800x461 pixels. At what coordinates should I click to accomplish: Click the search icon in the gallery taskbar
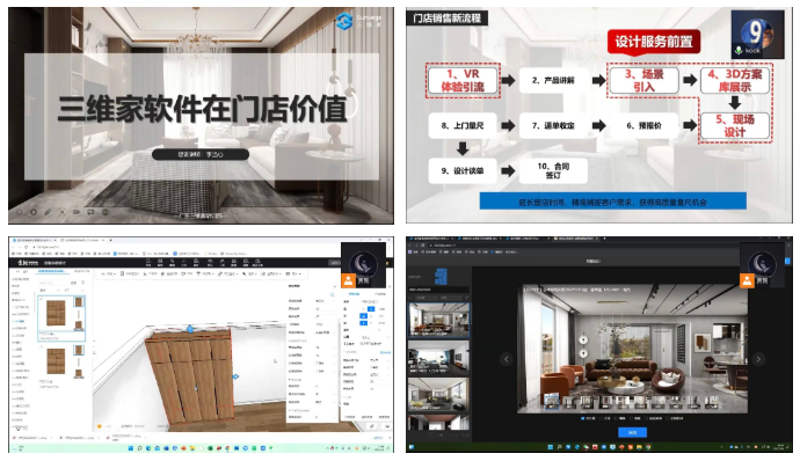click(x=559, y=447)
